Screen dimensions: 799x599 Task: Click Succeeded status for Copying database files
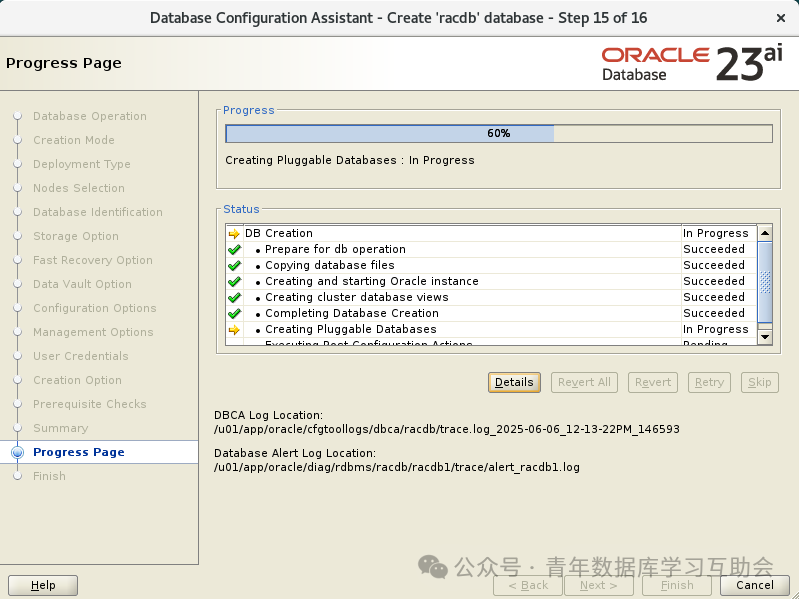click(713, 265)
